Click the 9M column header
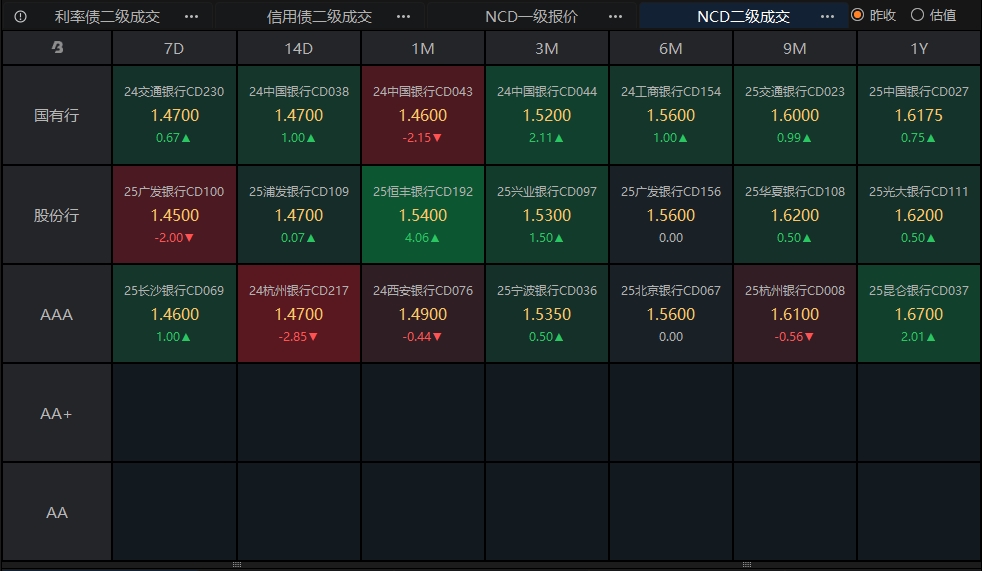Screen dimensions: 982x571 (795, 48)
